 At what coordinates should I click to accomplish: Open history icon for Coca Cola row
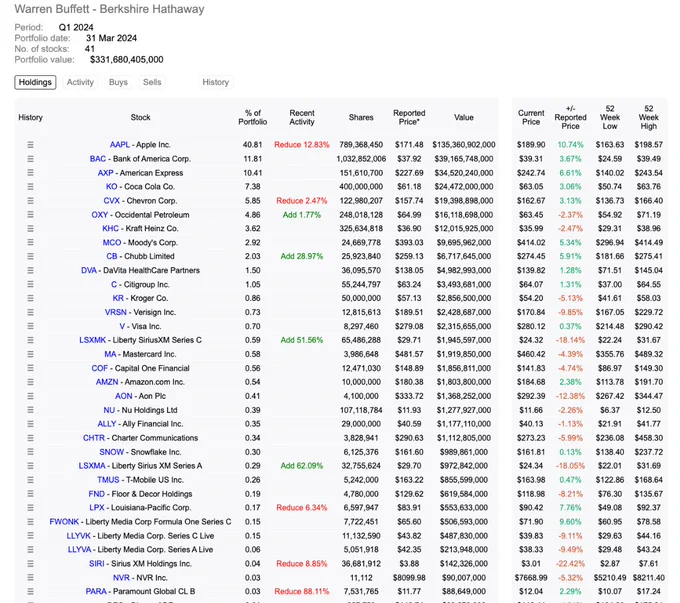30,187
